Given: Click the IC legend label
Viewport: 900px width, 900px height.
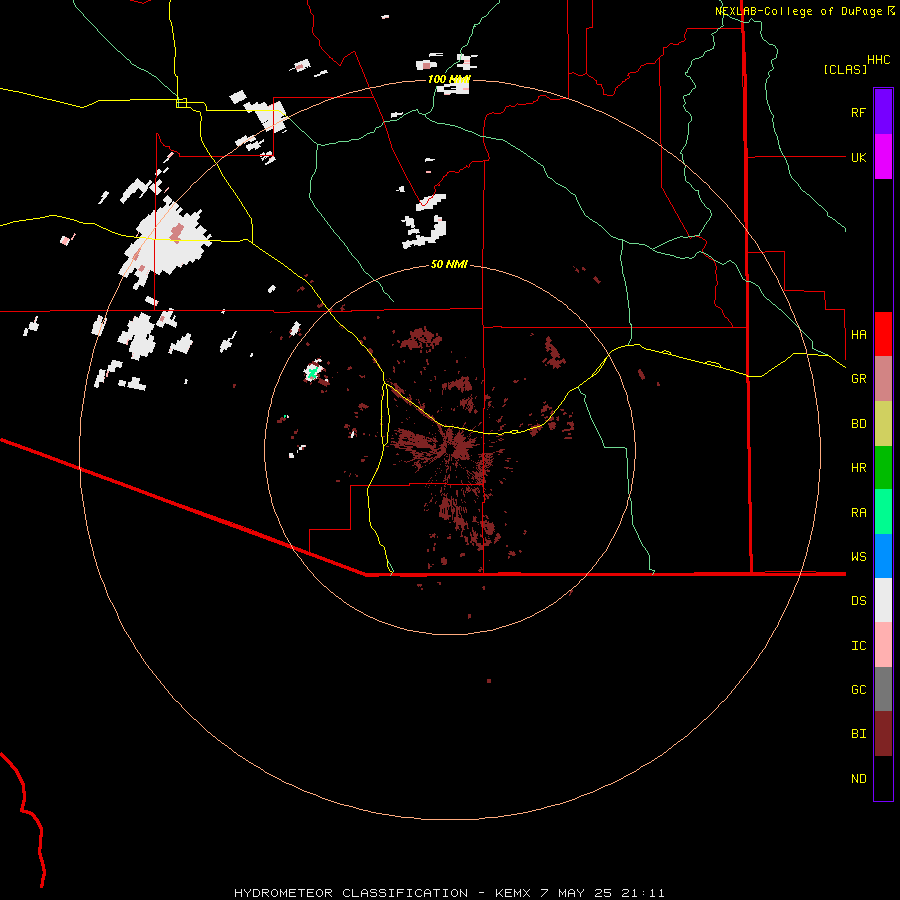Looking at the screenshot, I should [859, 645].
